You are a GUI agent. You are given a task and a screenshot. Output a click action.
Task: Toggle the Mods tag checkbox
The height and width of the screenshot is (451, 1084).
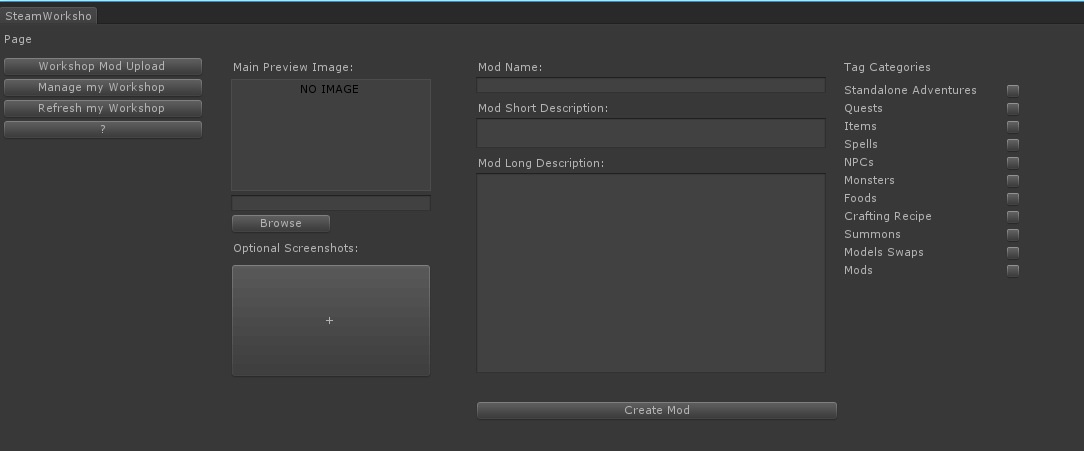[x=1013, y=270]
